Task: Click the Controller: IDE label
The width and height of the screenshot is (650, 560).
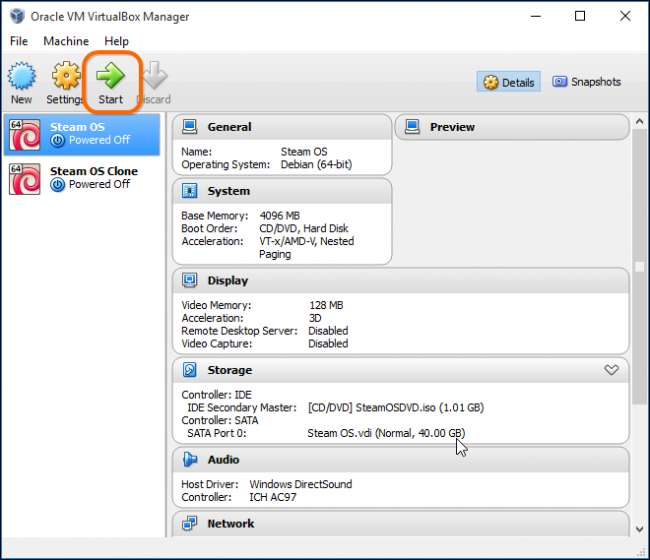Action: 216,395
